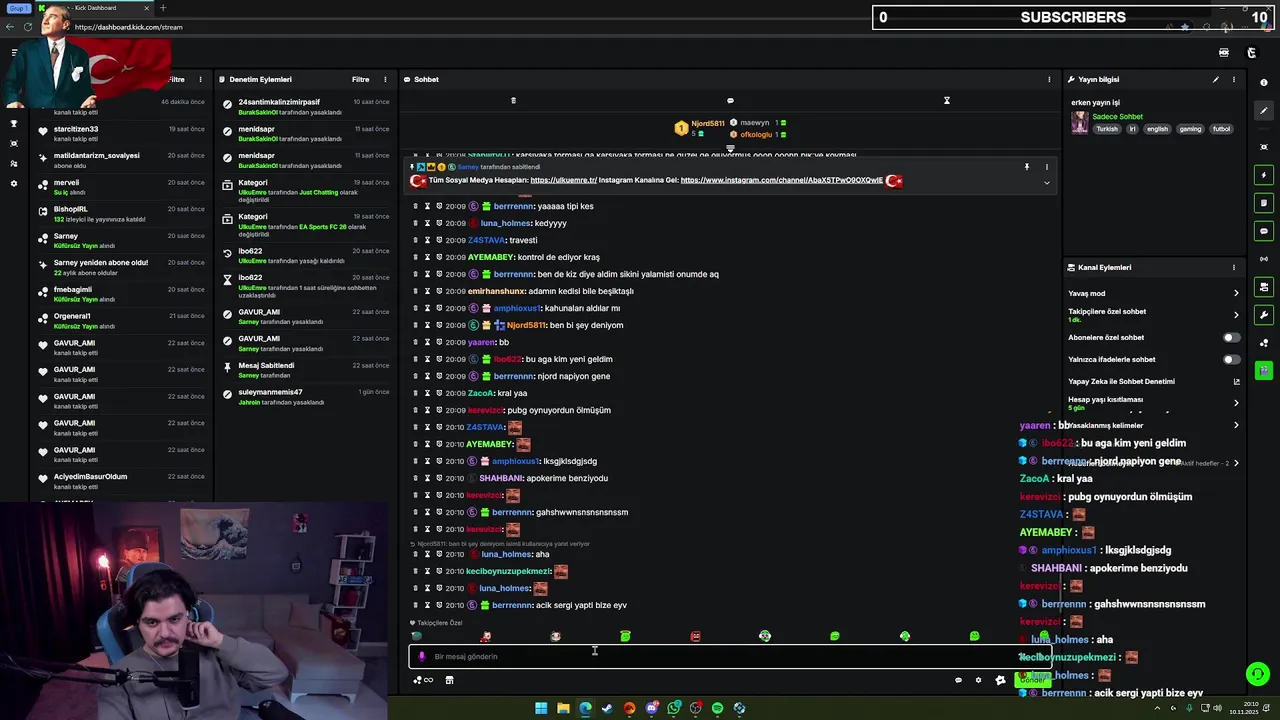Click the purple microphone icon in message box

click(x=422, y=657)
